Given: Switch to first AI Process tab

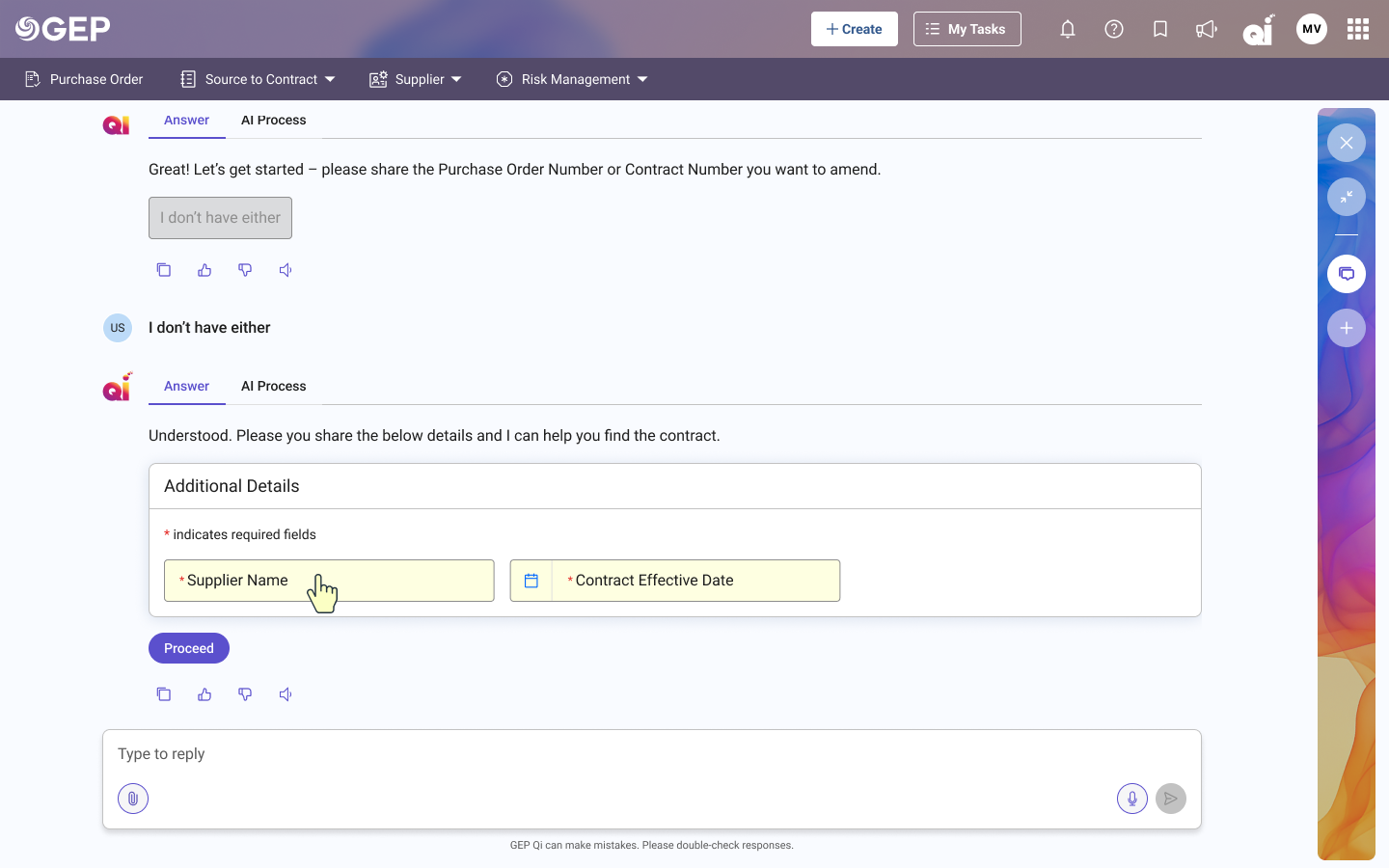Looking at the screenshot, I should [x=274, y=121].
